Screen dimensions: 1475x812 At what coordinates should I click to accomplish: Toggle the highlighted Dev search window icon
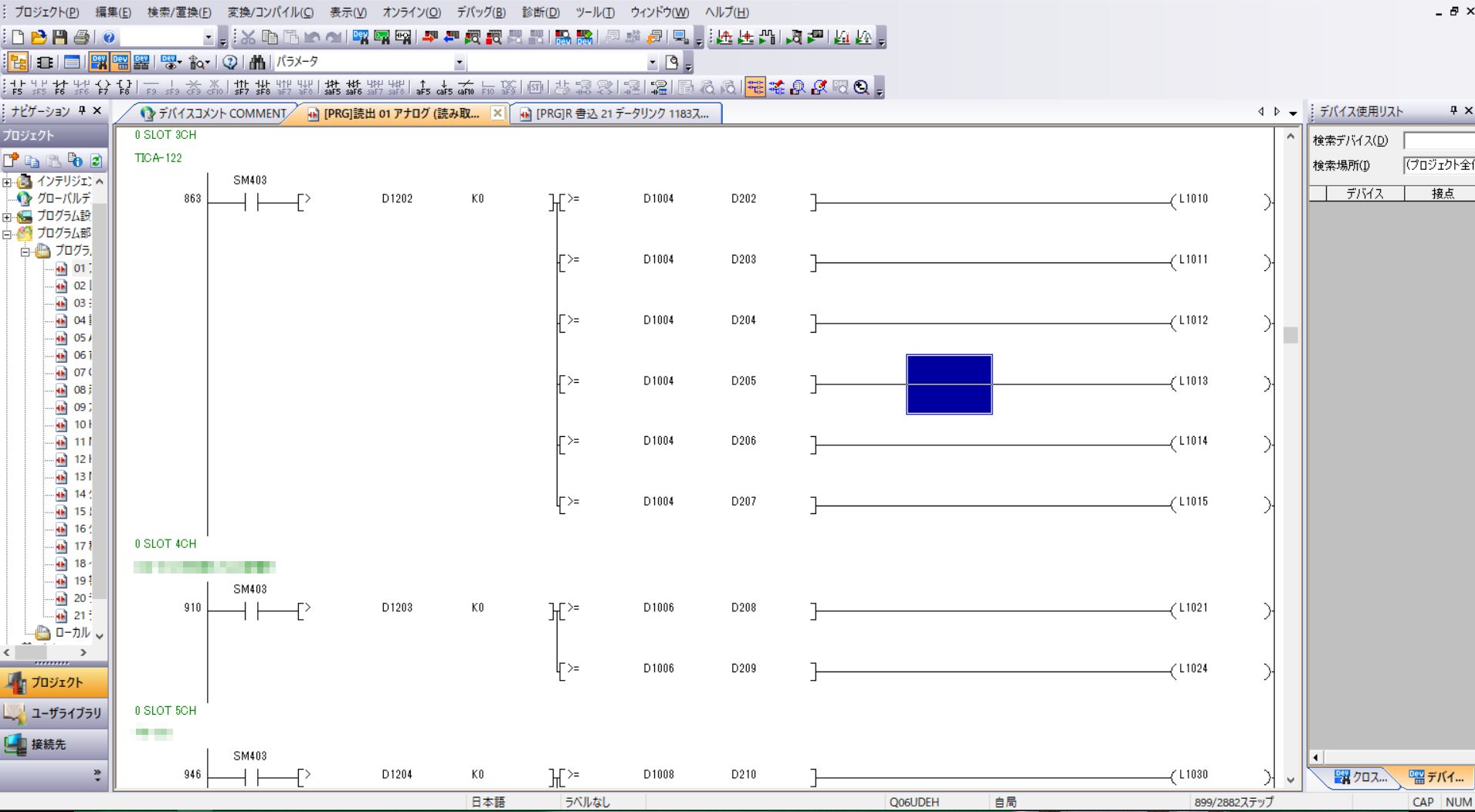click(x=99, y=63)
